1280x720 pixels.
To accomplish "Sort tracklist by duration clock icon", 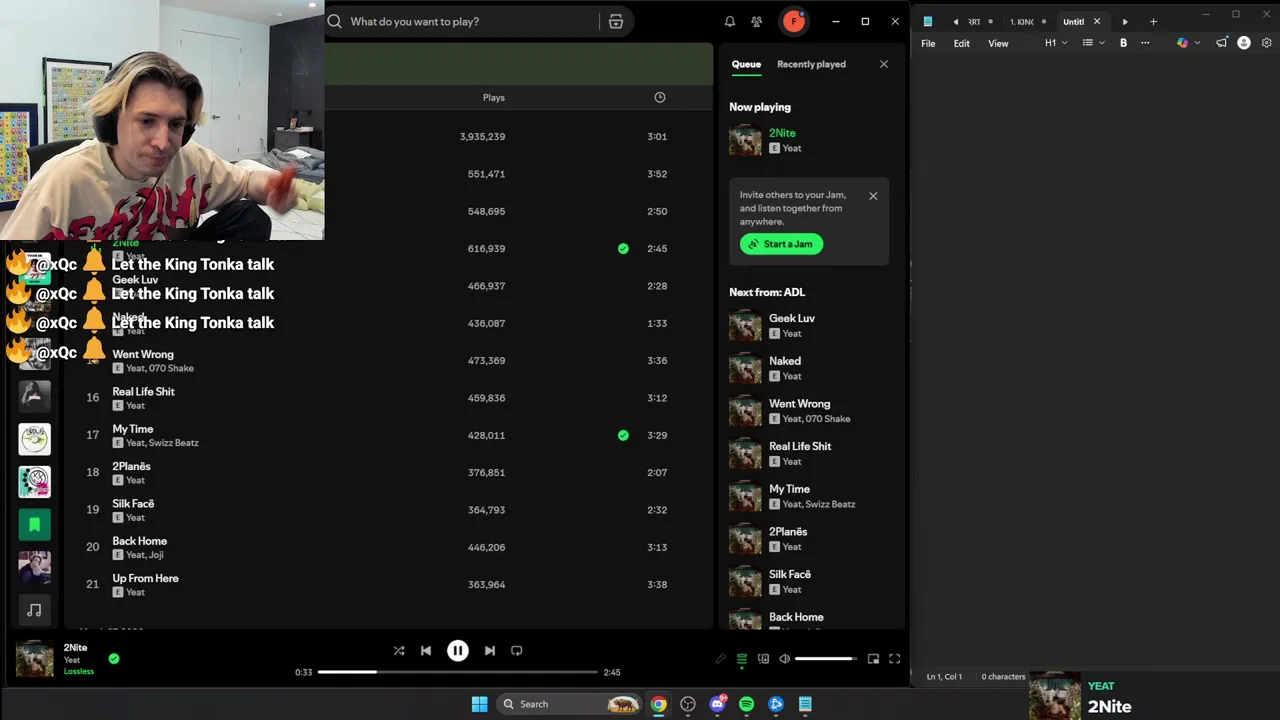I will (659, 97).
